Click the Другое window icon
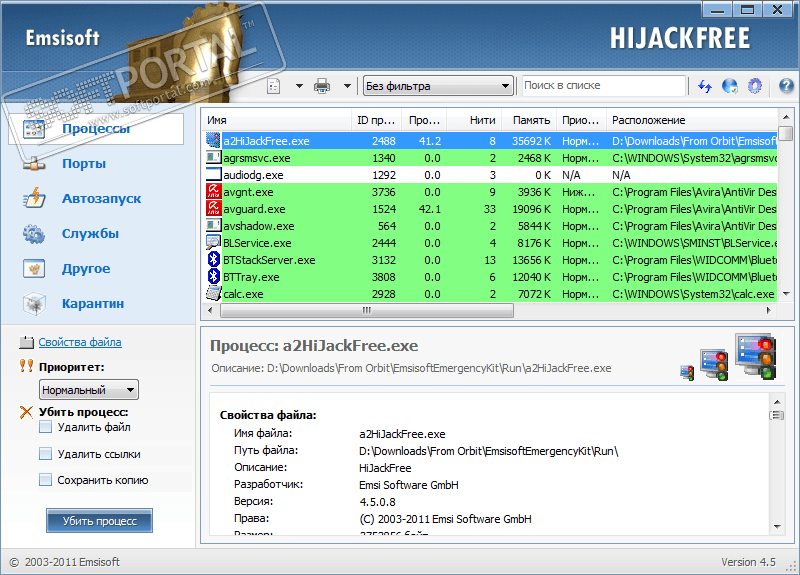 [34, 268]
